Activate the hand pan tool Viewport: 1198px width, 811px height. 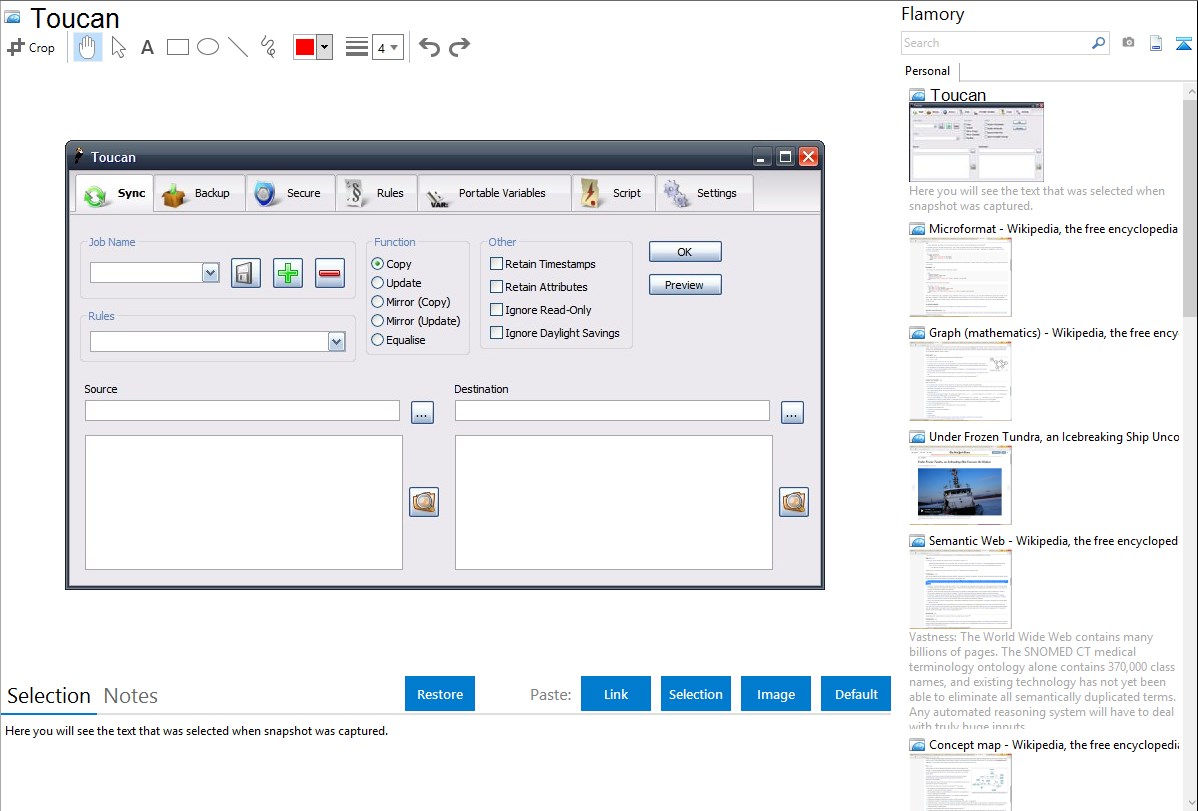click(x=88, y=47)
